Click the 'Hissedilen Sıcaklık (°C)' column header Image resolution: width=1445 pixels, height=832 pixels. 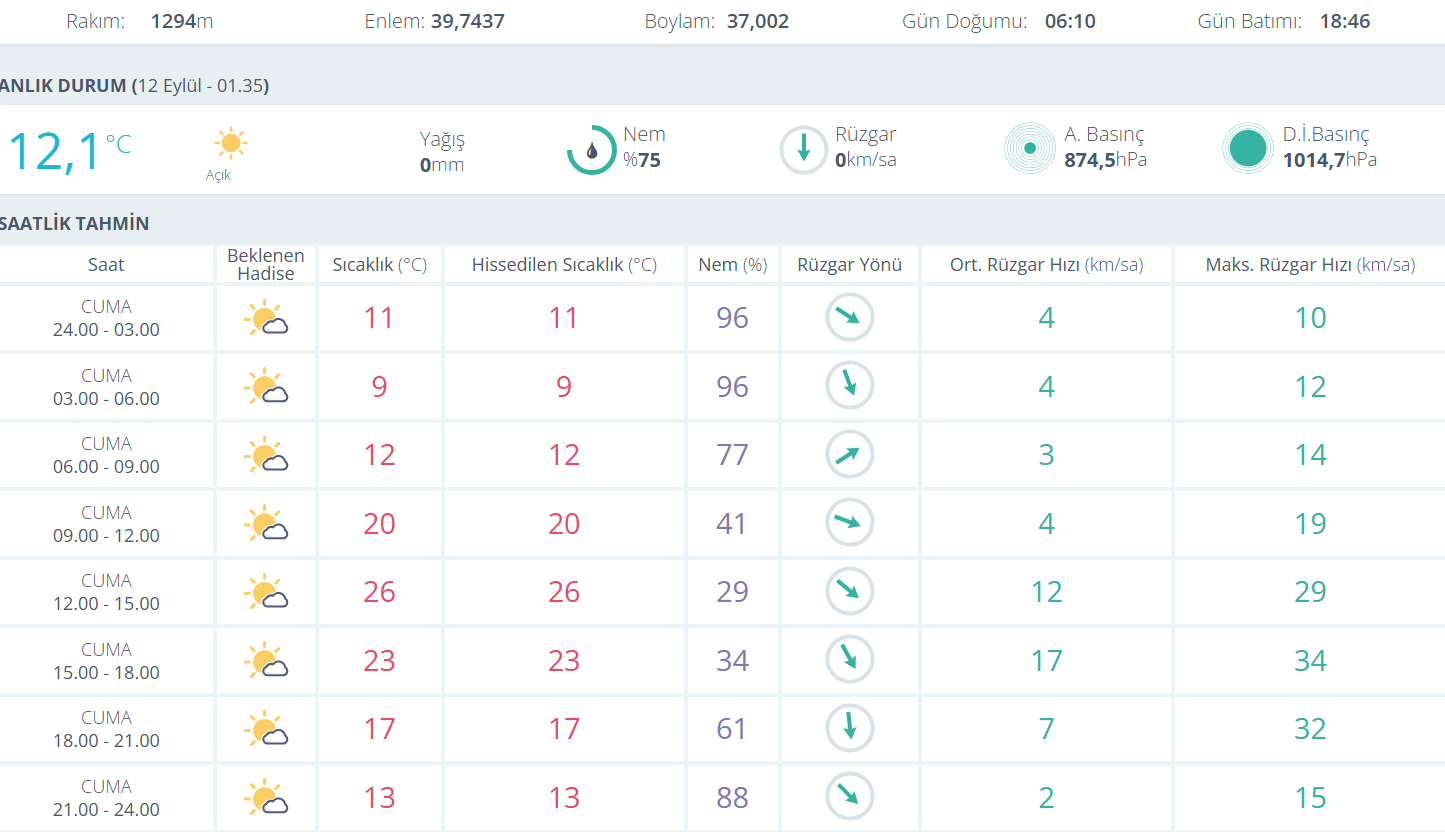click(564, 265)
